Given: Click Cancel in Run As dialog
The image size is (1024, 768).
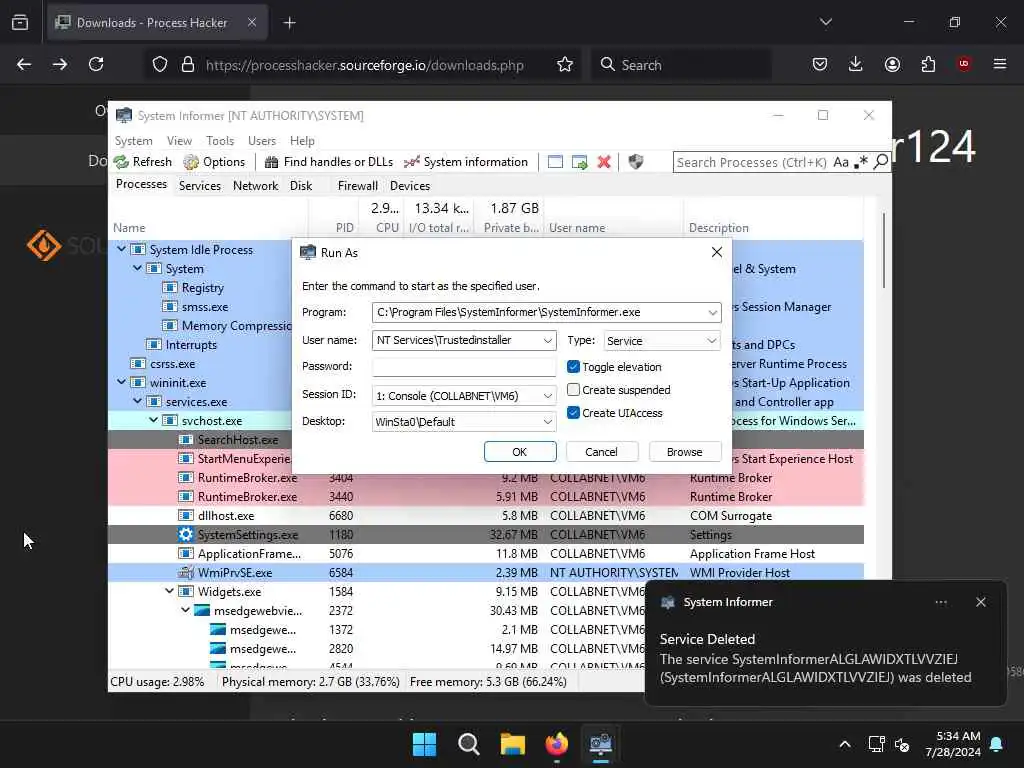Looking at the screenshot, I should pos(601,452).
